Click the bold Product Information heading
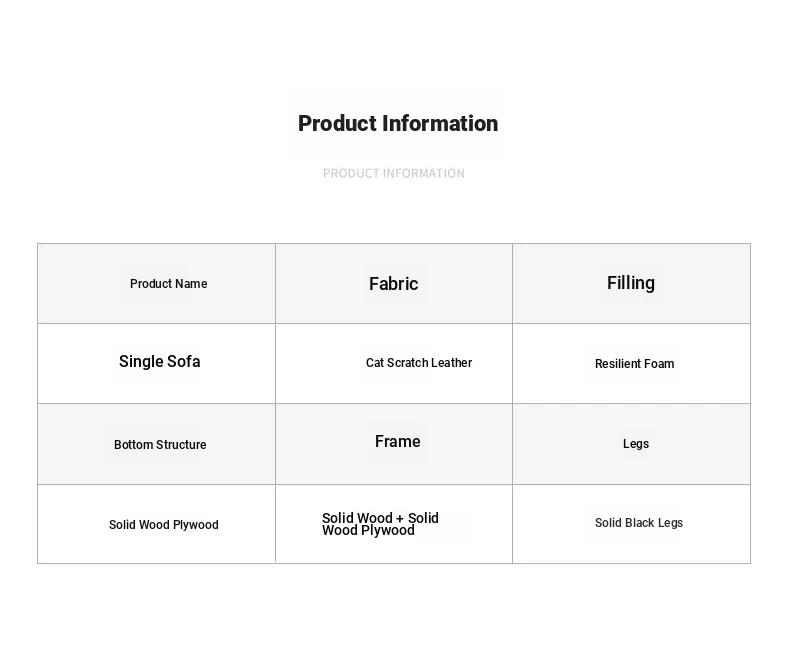790x648 pixels. pyautogui.click(x=398, y=124)
